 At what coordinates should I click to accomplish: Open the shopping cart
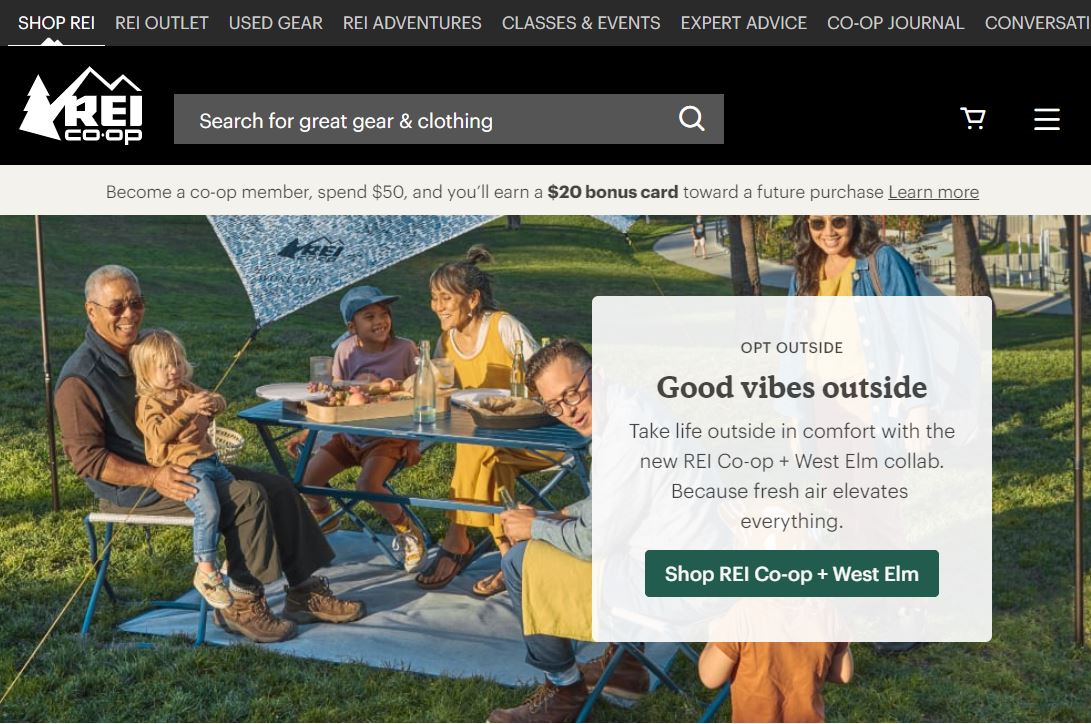click(x=973, y=118)
